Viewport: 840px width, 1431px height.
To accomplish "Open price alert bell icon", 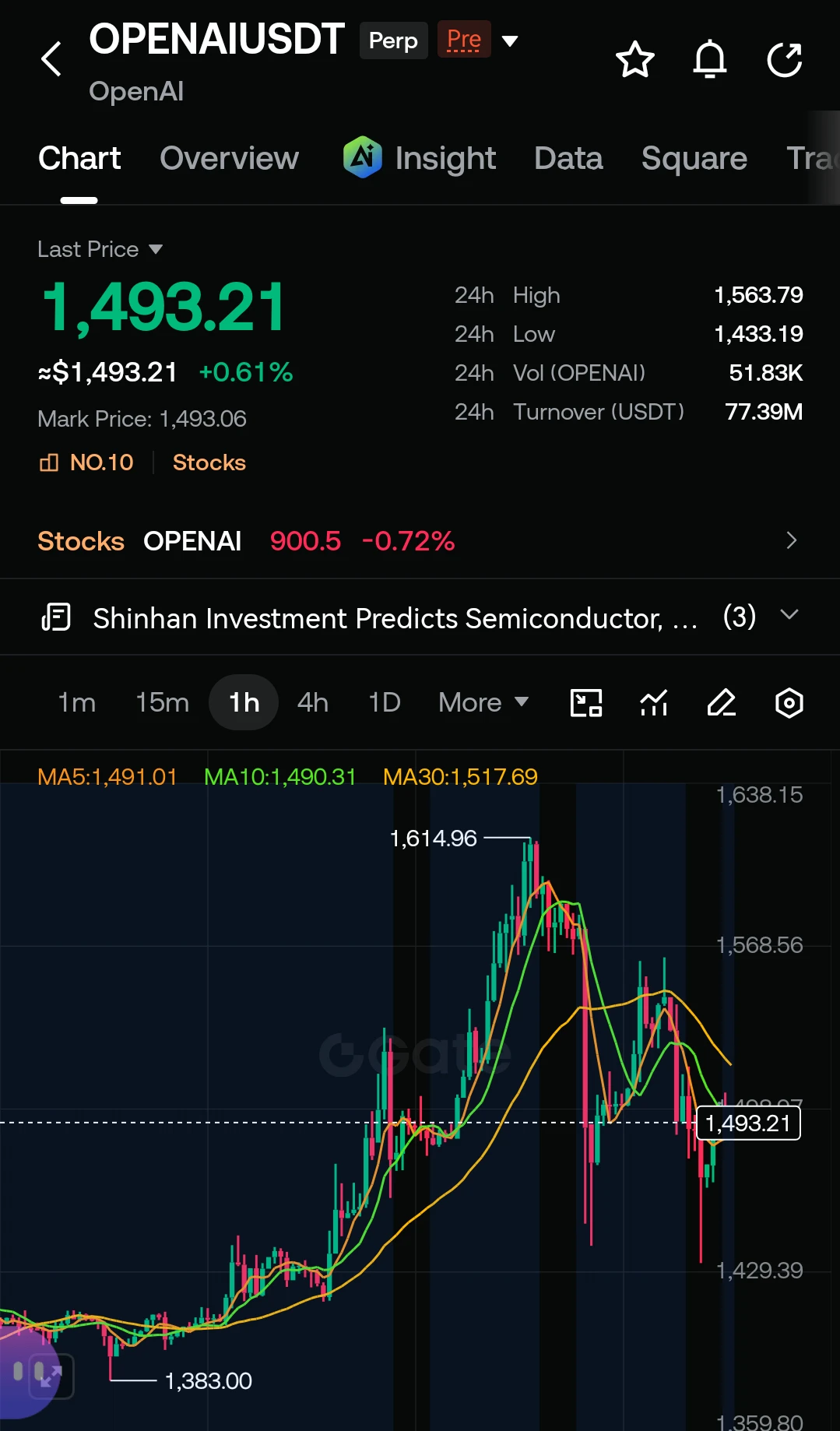I will pos(709,59).
